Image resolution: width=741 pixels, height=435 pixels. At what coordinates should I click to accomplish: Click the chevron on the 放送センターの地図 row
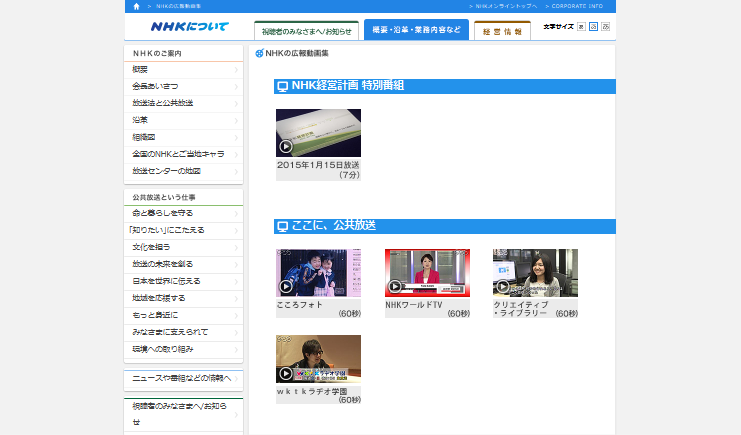(236, 172)
